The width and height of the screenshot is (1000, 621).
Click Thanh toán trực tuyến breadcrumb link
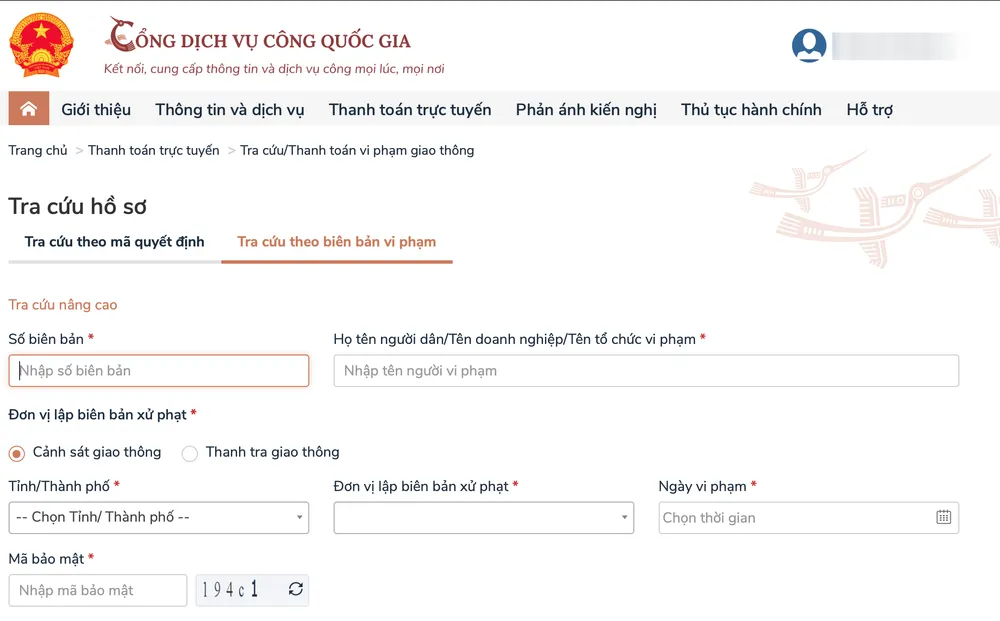coord(153,150)
